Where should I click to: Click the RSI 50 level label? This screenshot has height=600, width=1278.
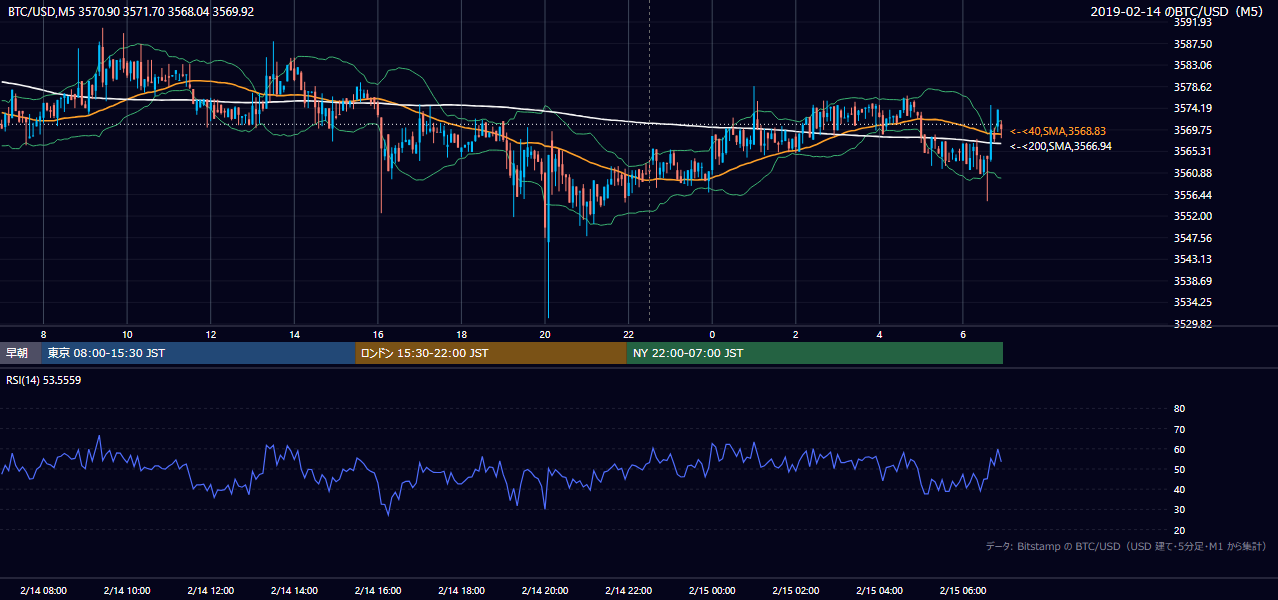pos(1179,470)
